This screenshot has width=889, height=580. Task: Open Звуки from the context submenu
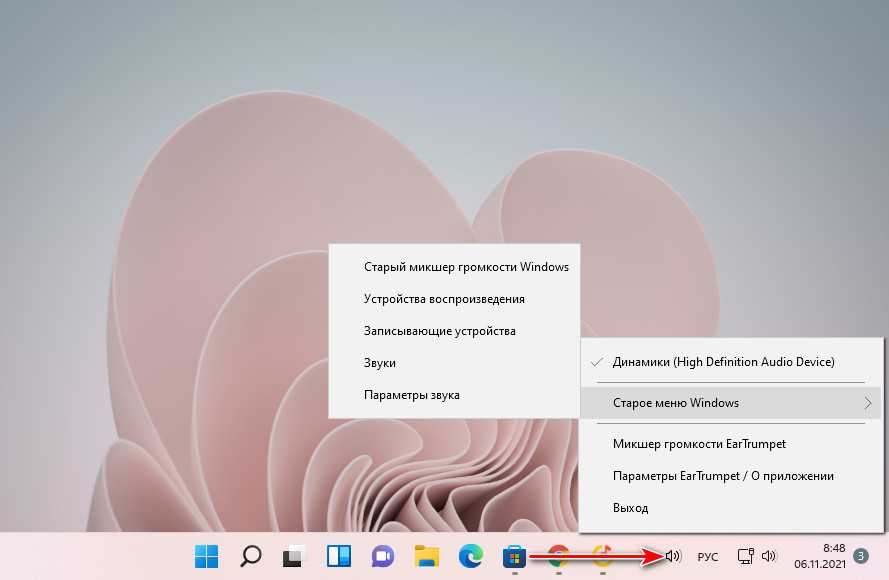click(x=380, y=363)
